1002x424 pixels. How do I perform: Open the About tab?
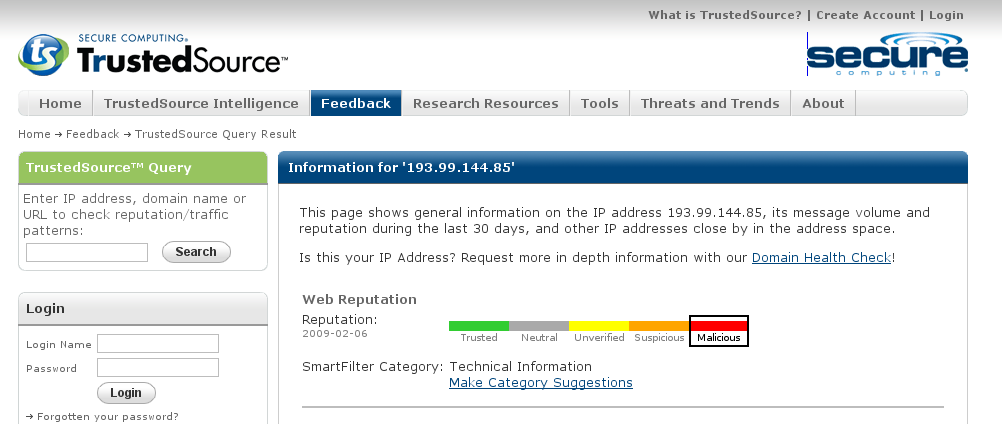[823, 103]
